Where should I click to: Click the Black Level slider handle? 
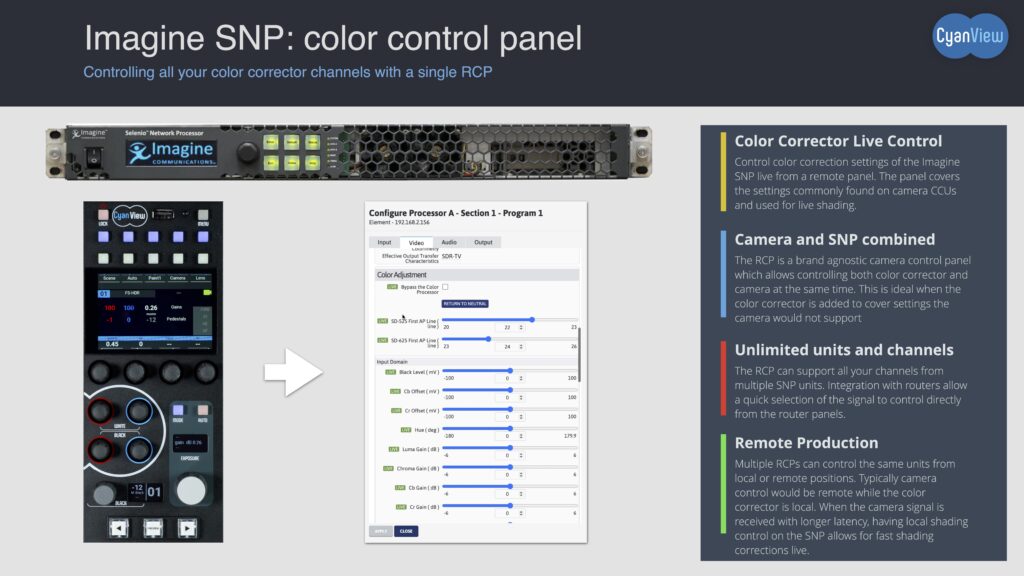pyautogui.click(x=510, y=371)
